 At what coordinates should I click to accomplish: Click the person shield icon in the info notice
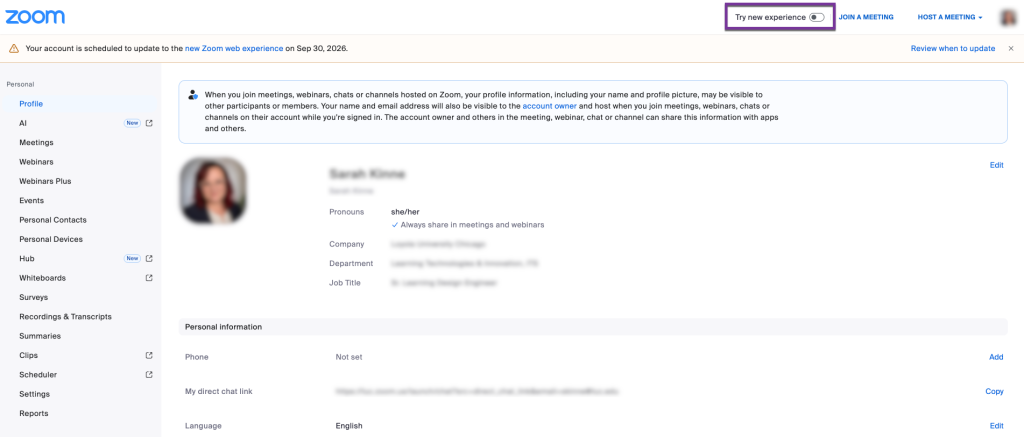(x=193, y=95)
